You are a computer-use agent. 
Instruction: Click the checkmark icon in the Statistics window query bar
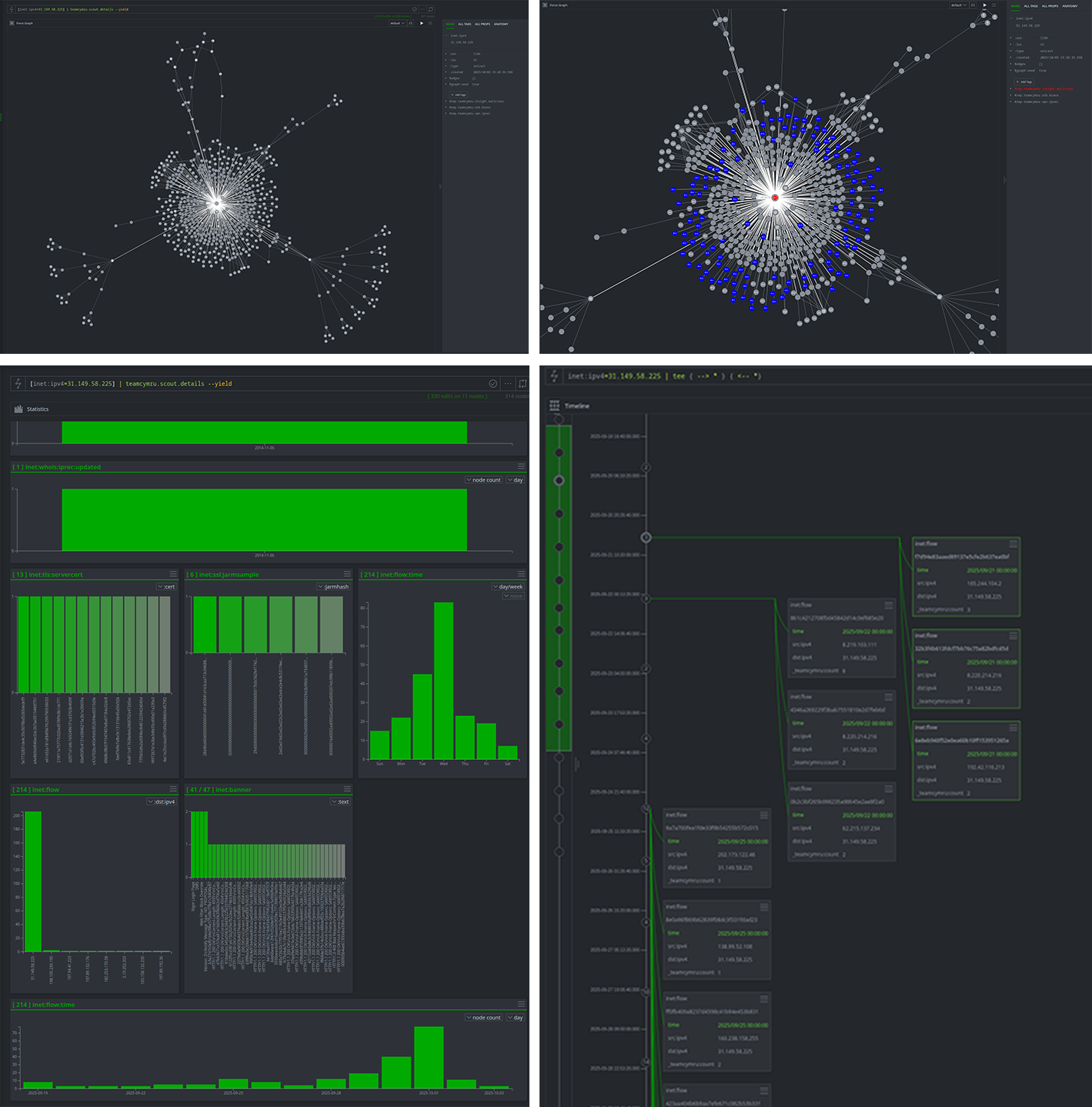coord(493,383)
